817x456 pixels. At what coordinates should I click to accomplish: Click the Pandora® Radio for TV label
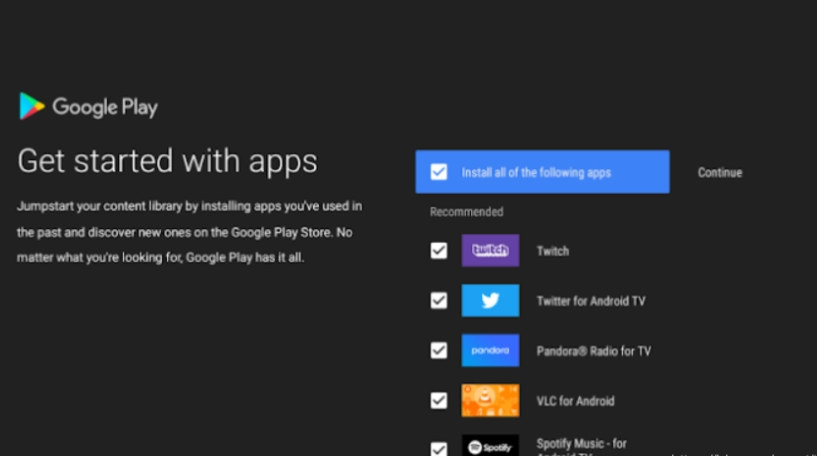pos(593,351)
